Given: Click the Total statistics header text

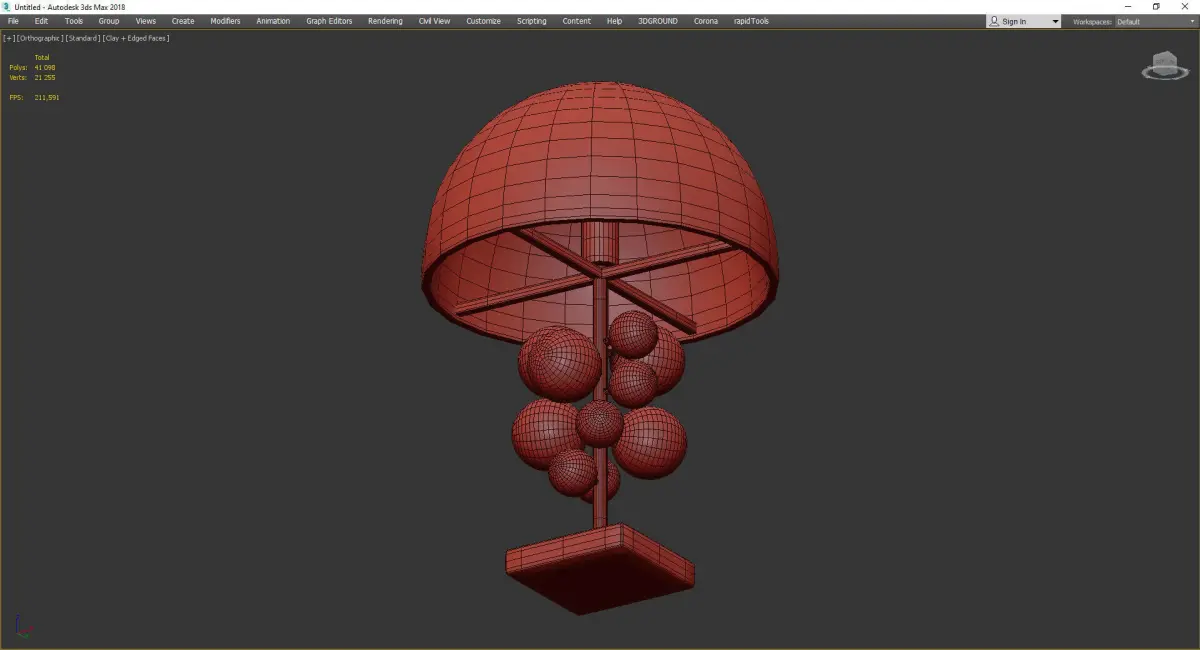Looking at the screenshot, I should tap(42, 57).
